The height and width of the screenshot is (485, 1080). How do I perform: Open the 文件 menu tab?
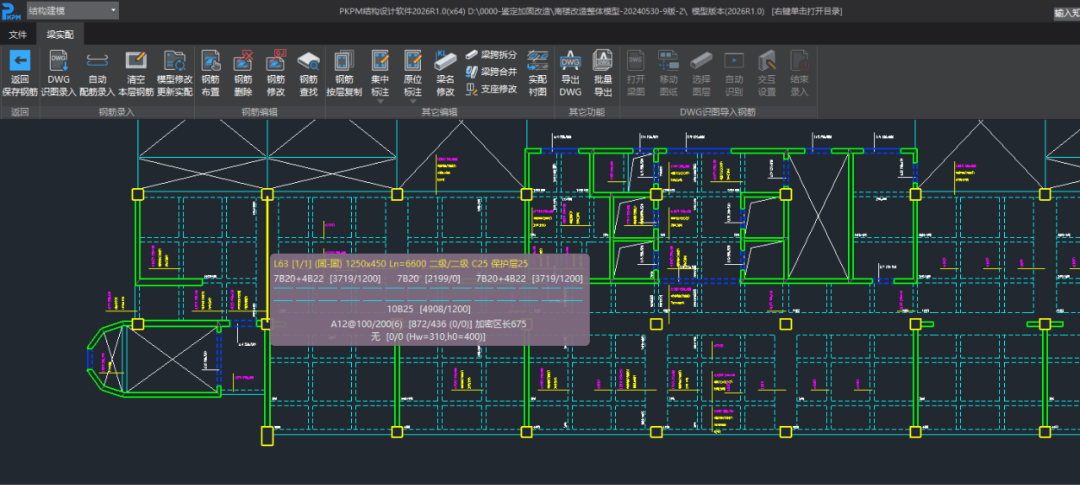(x=18, y=34)
